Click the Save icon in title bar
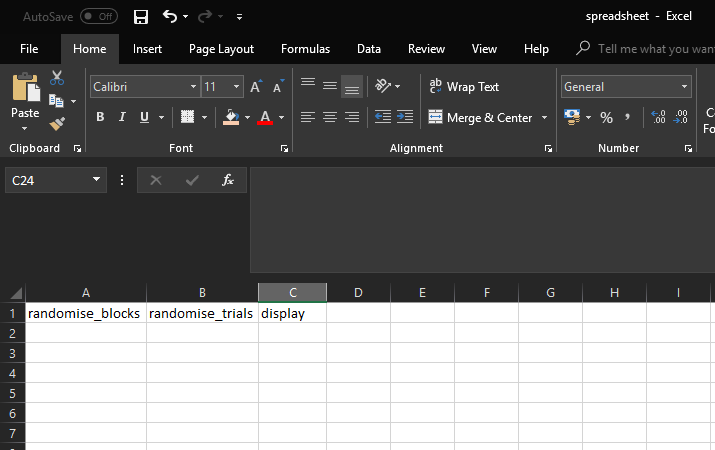The height and width of the screenshot is (450, 715). tap(141, 17)
